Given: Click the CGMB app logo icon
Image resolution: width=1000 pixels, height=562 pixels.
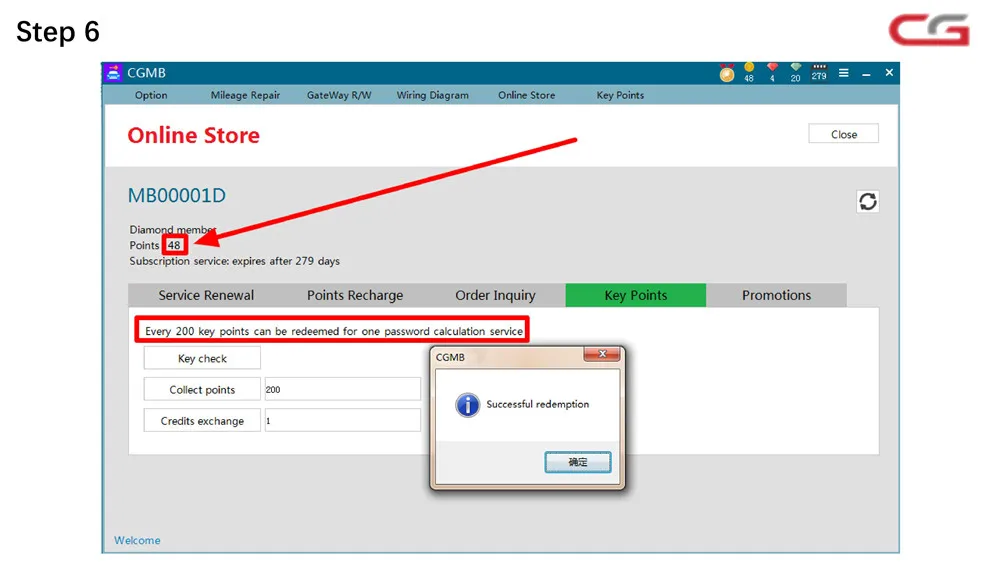Looking at the screenshot, I should click(x=114, y=73).
